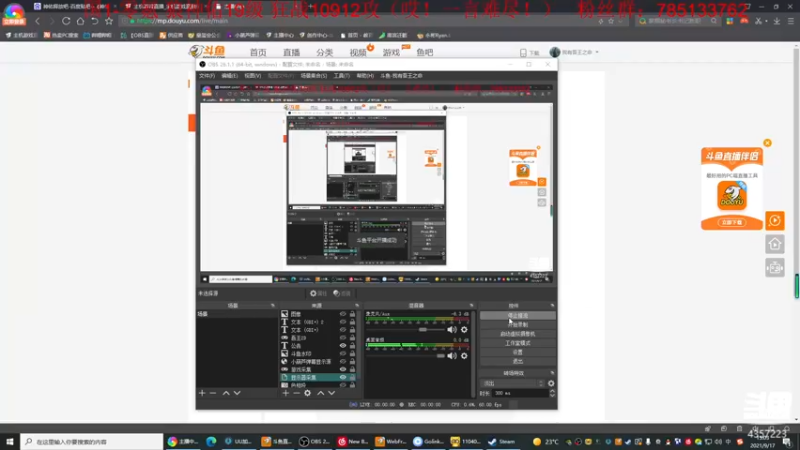Move scene down with Scenes panel arrow

pyautogui.click(x=237, y=393)
